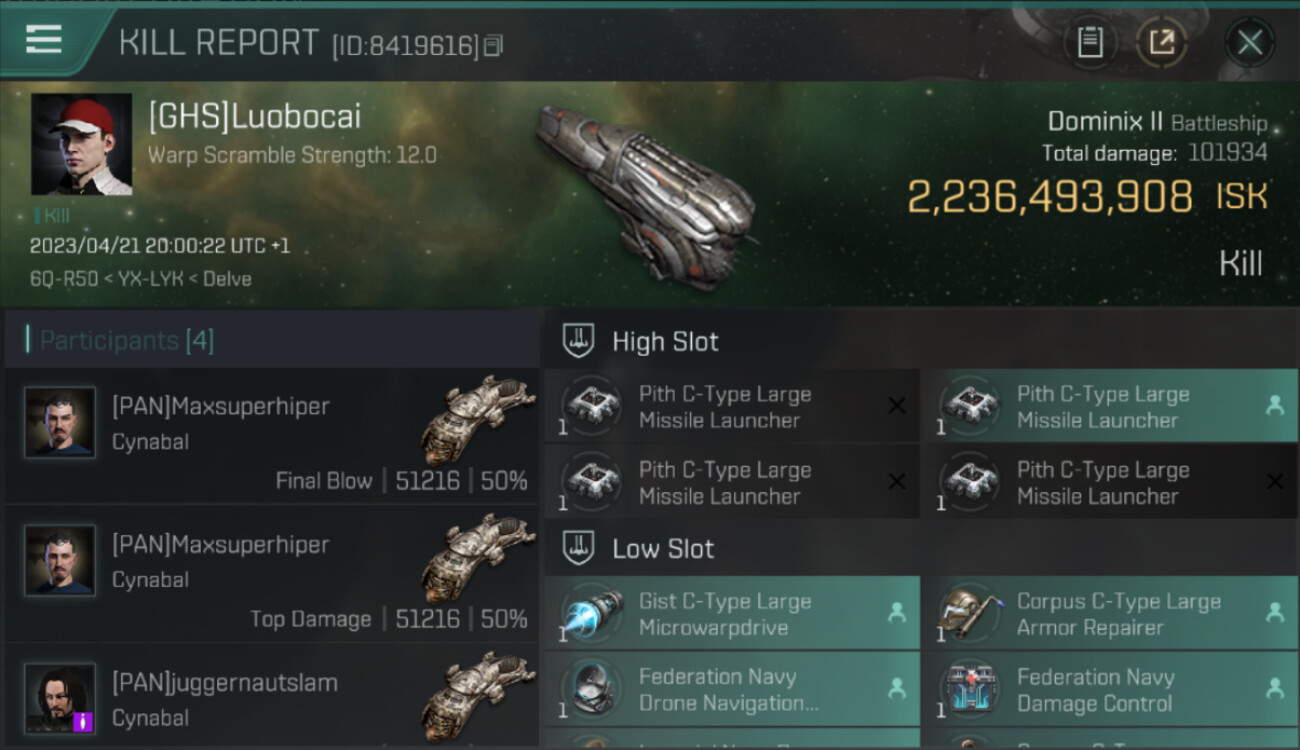Image resolution: width=1300 pixels, height=750 pixels.
Task: Share kill report via export icon
Action: pyautogui.click(x=1161, y=42)
